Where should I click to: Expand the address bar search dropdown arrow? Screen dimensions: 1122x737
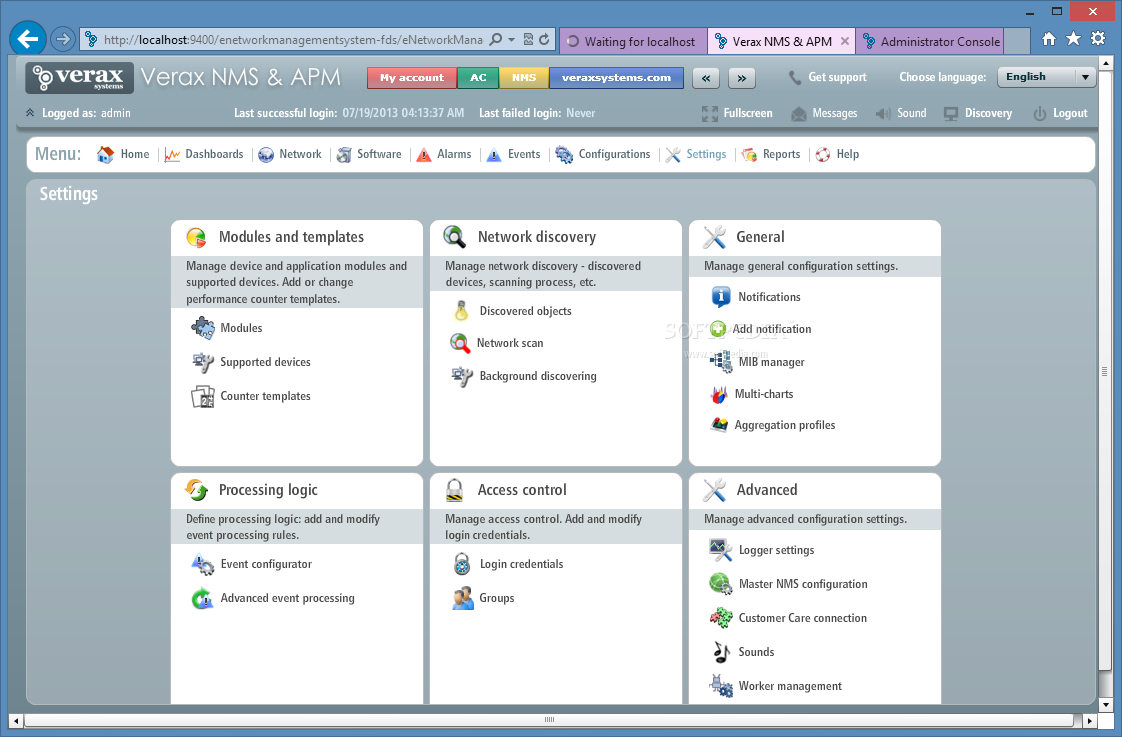(511, 40)
